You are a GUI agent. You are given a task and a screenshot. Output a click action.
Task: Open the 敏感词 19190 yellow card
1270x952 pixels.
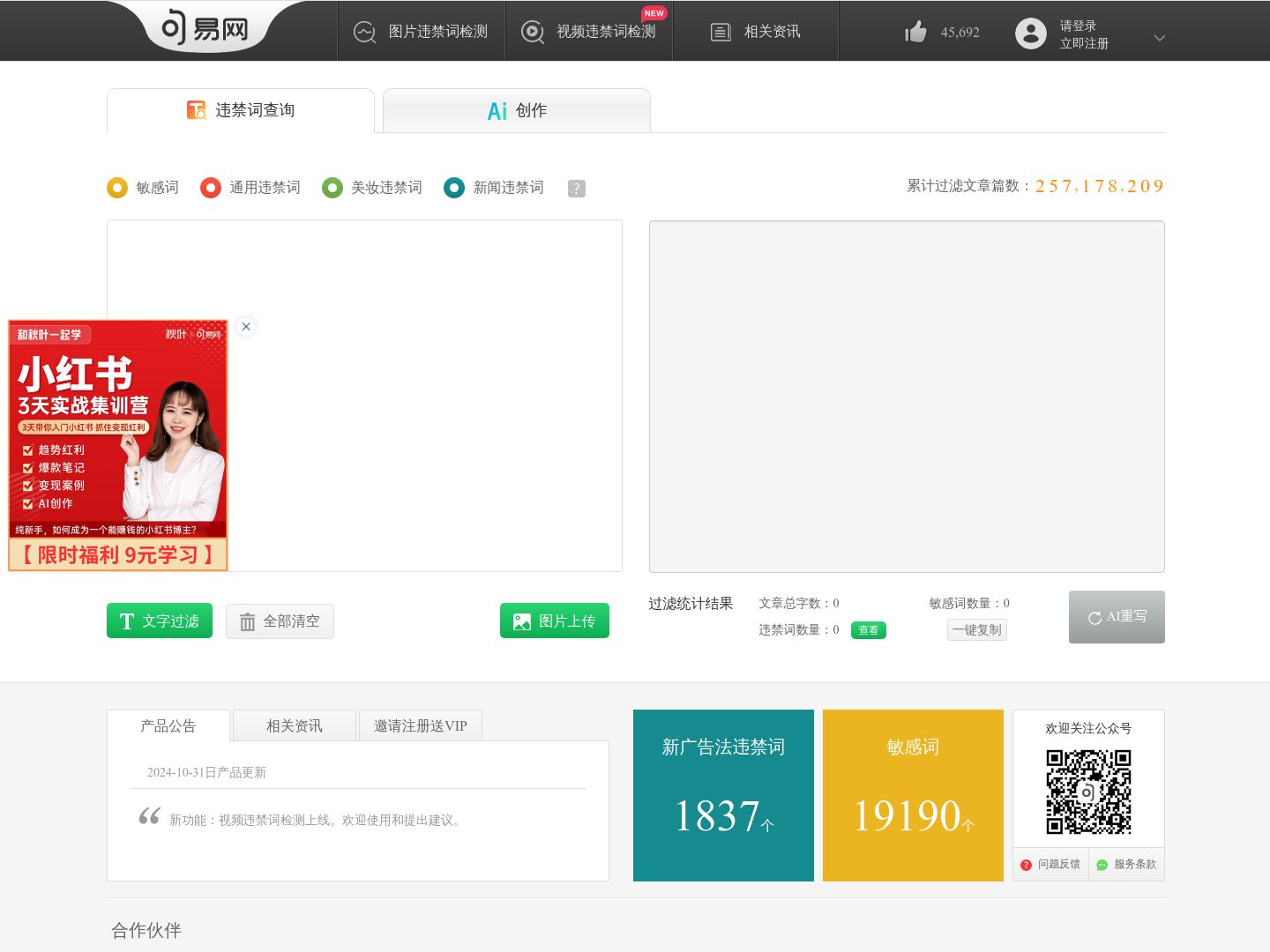(x=913, y=795)
